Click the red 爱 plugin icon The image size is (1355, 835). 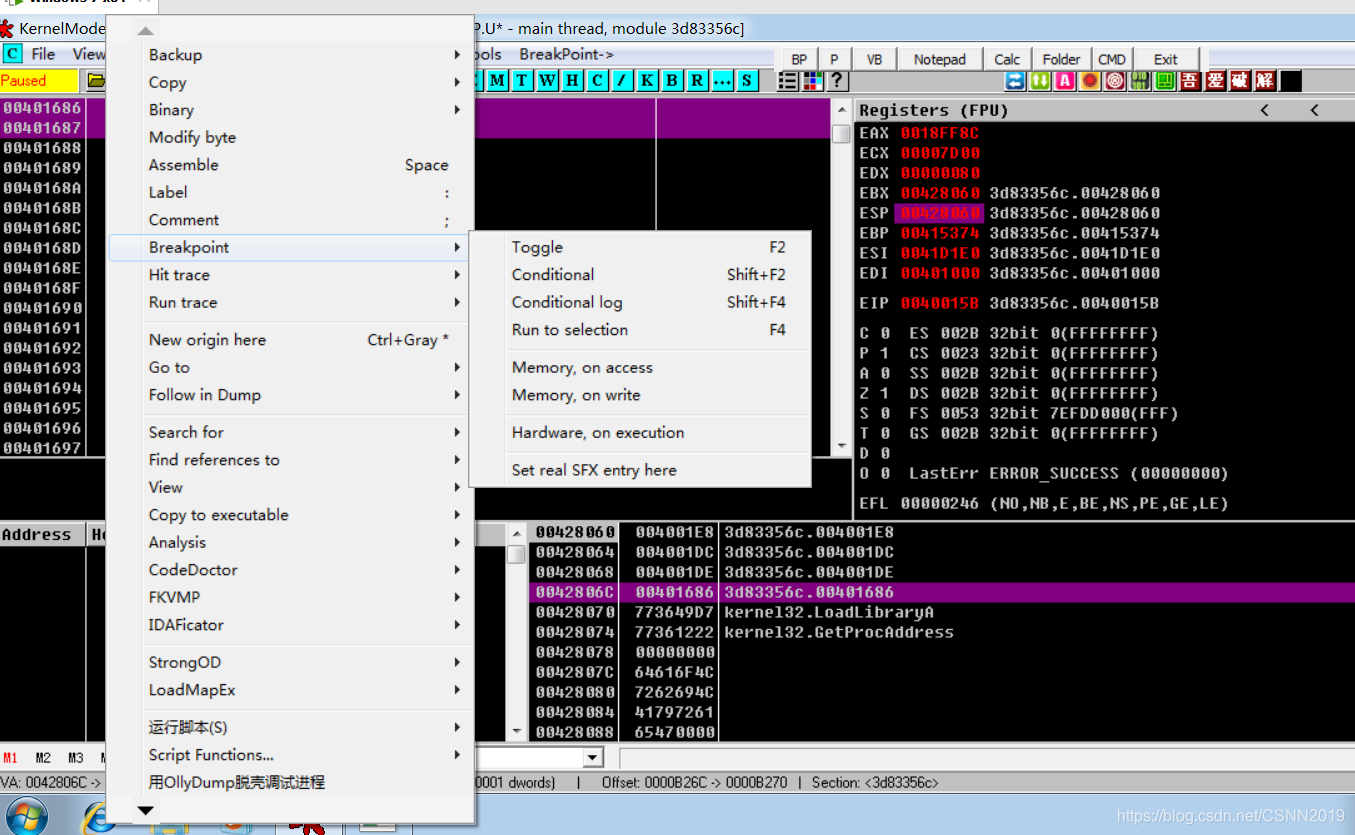pyautogui.click(x=1215, y=81)
